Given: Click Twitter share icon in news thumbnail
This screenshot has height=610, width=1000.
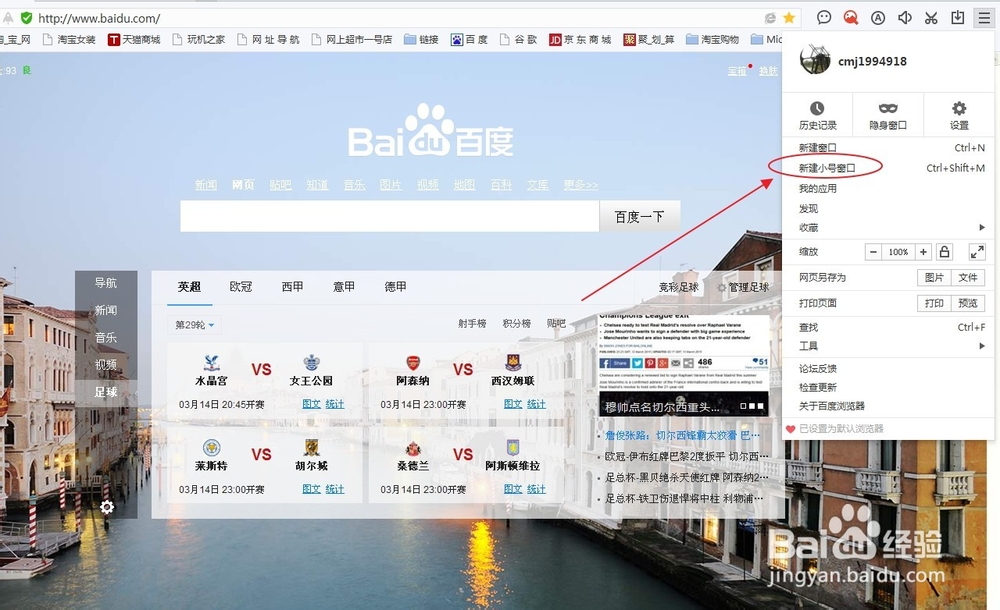Looking at the screenshot, I should (x=636, y=363).
